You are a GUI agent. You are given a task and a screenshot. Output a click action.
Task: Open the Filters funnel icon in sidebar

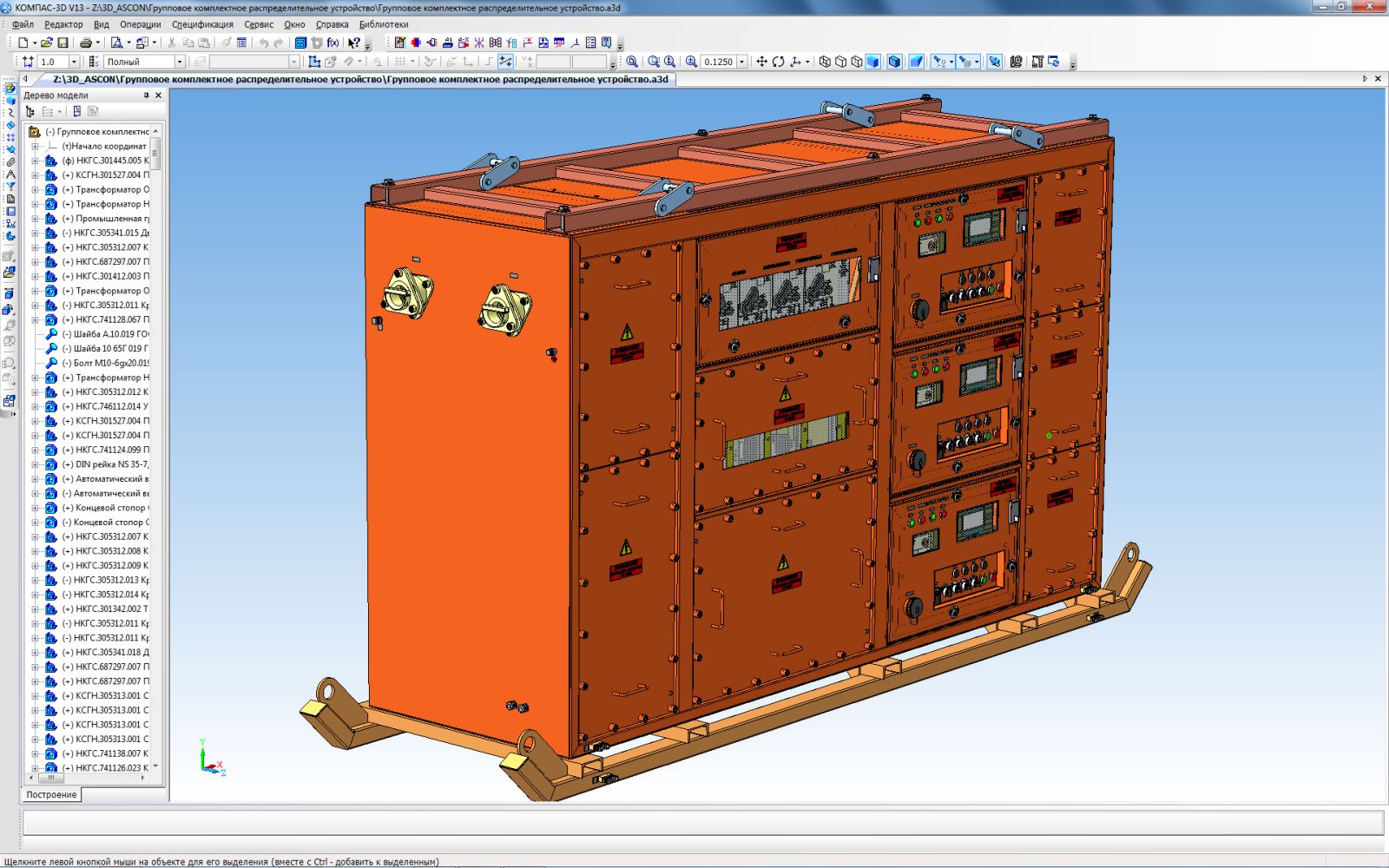10,187
